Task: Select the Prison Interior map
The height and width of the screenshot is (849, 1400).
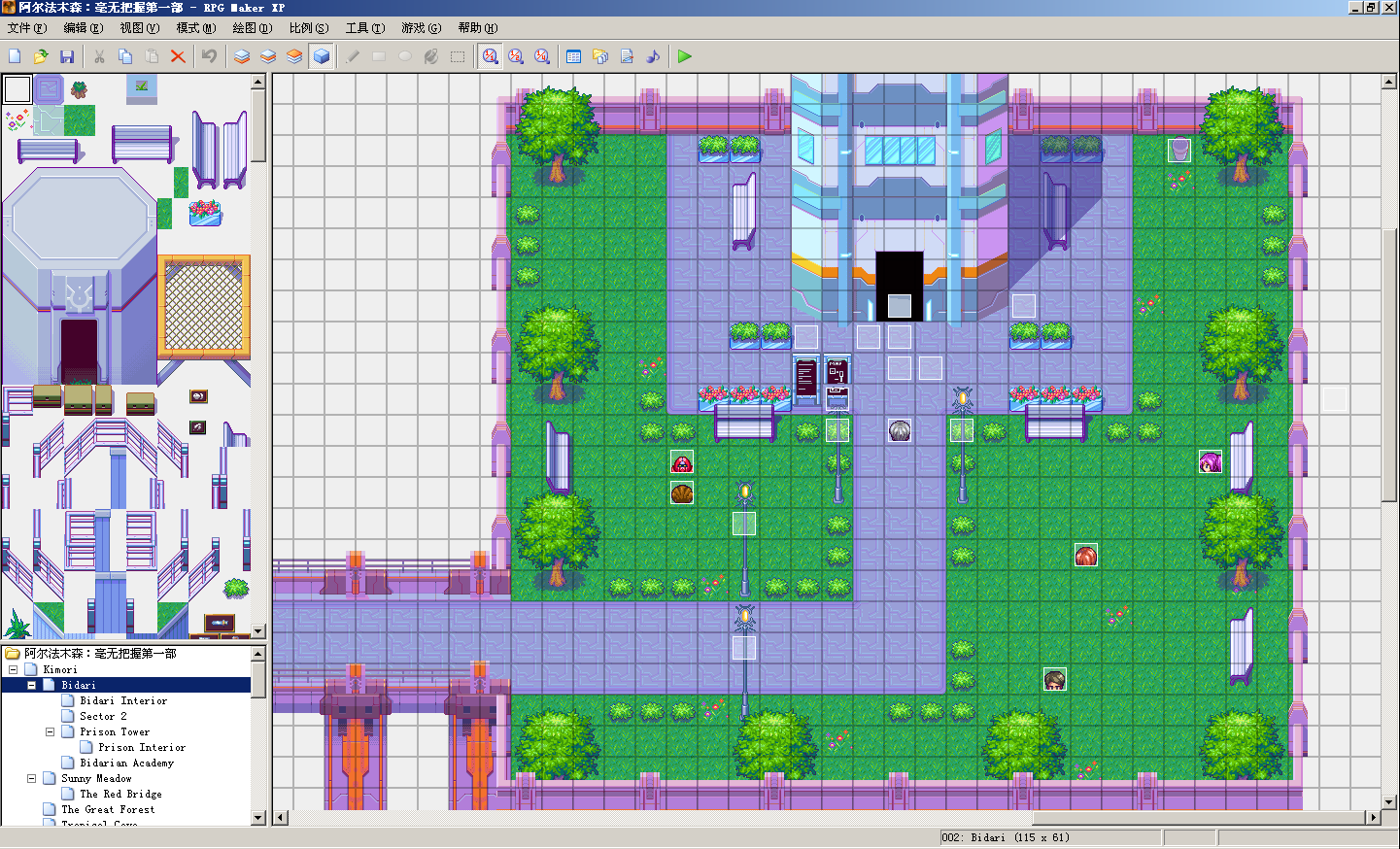Action: click(x=142, y=747)
